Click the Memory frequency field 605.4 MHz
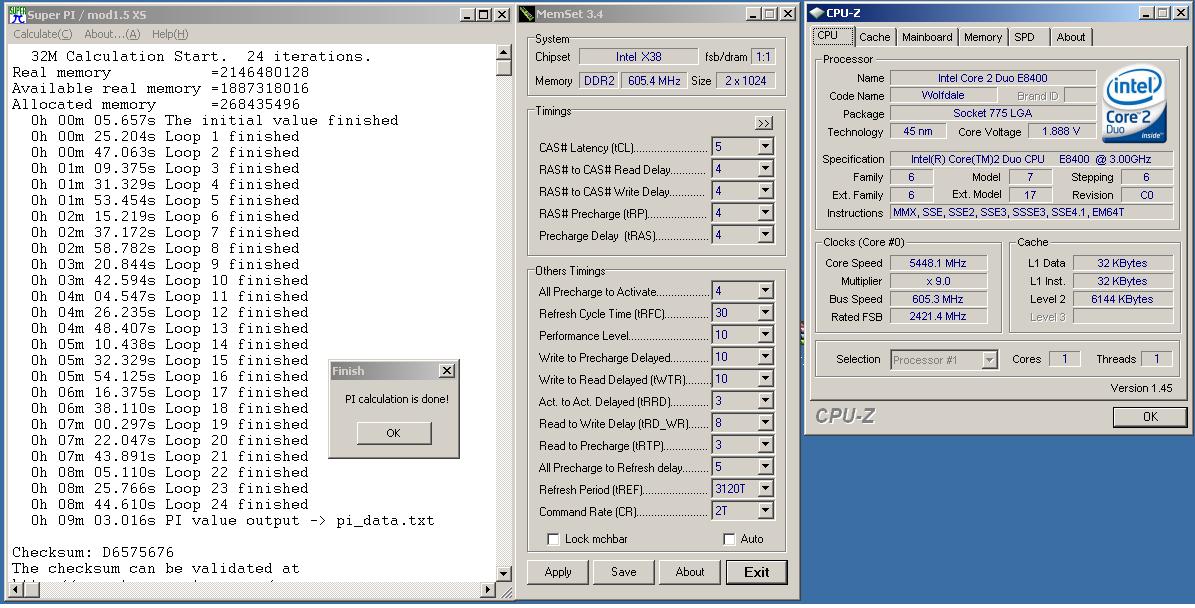Screen dimensions: 1195x608 point(654,81)
